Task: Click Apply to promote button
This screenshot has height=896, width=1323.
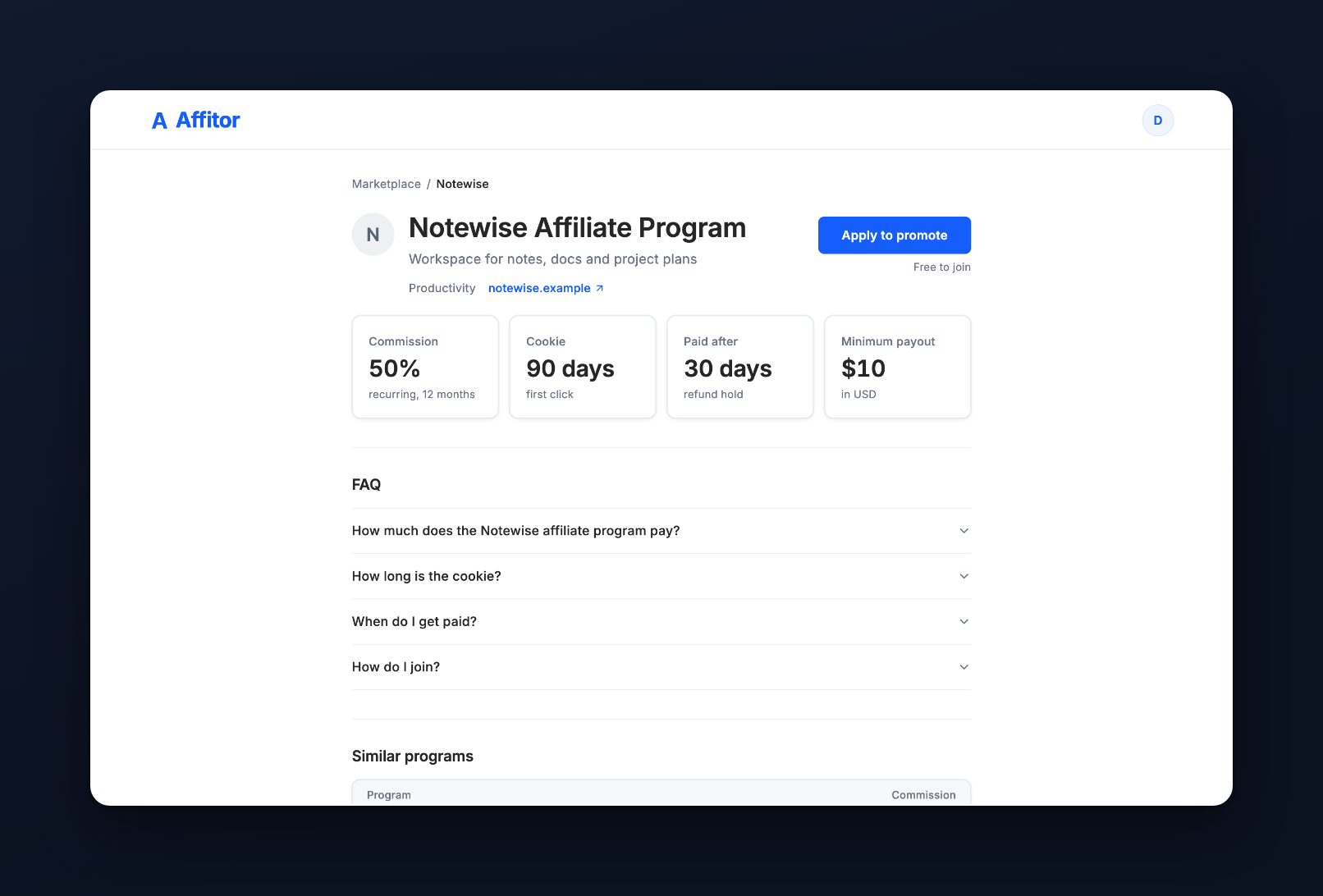Action: (894, 235)
